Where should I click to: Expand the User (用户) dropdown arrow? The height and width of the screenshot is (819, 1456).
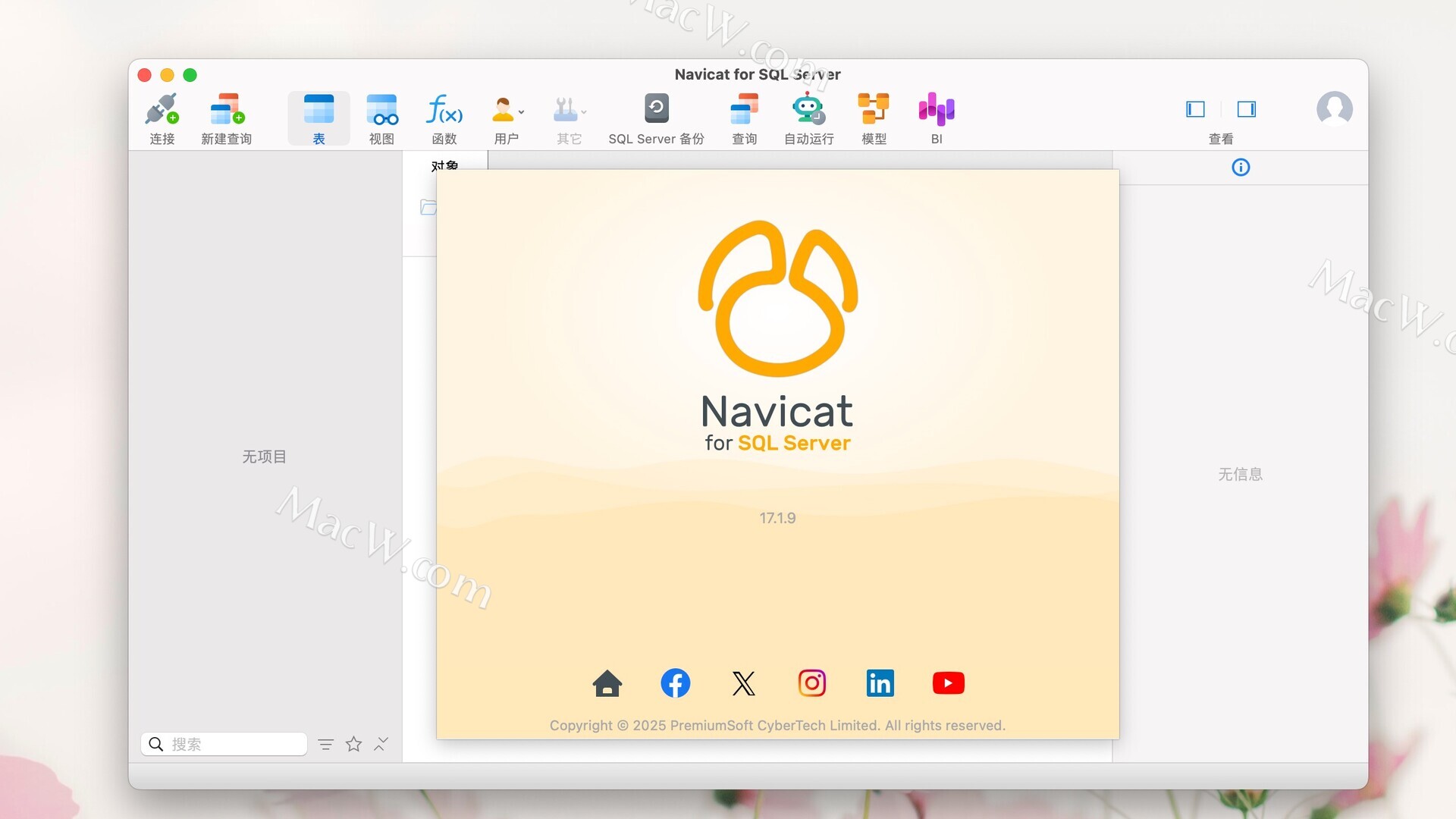pos(522,112)
